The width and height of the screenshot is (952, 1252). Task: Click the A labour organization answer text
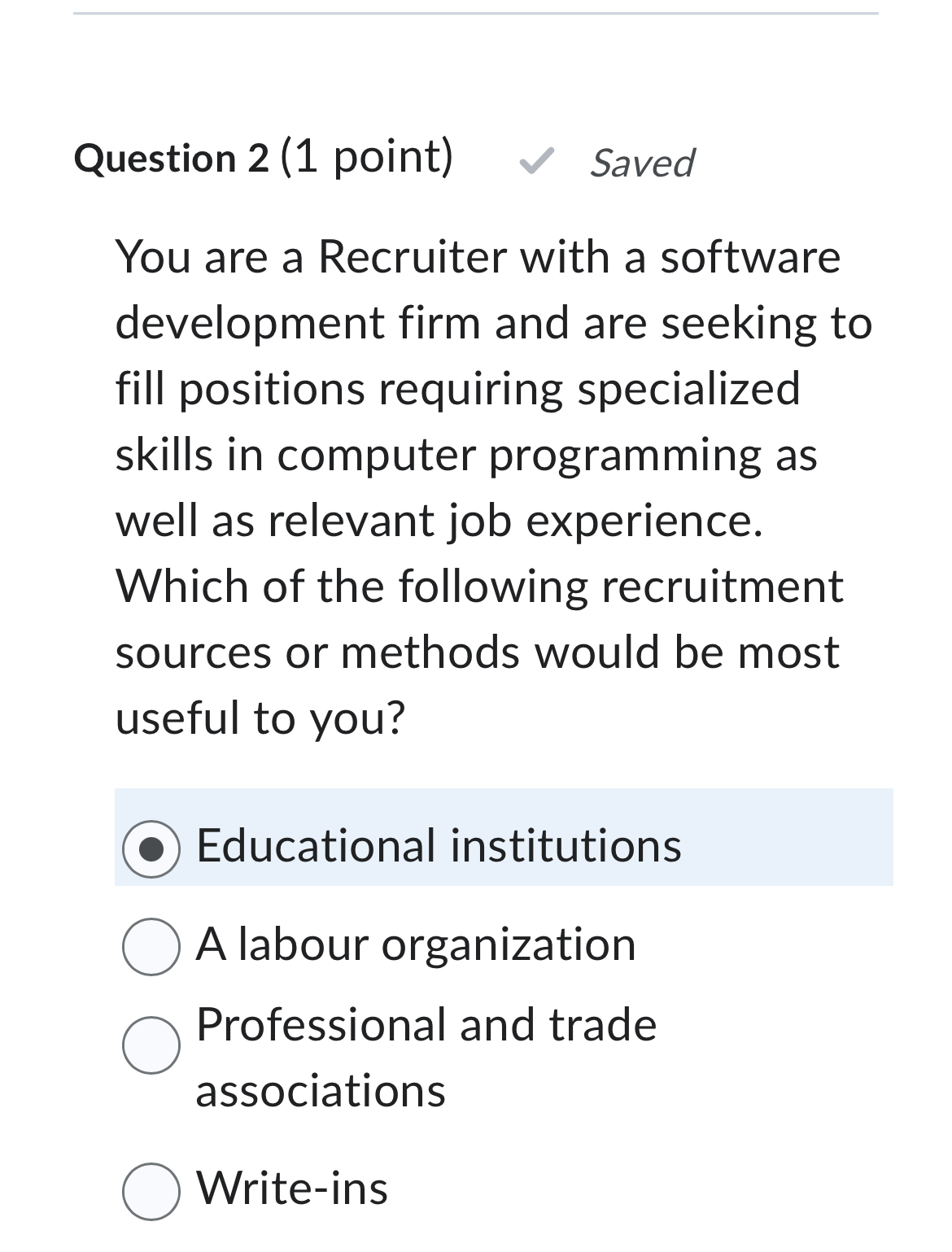pos(415,944)
